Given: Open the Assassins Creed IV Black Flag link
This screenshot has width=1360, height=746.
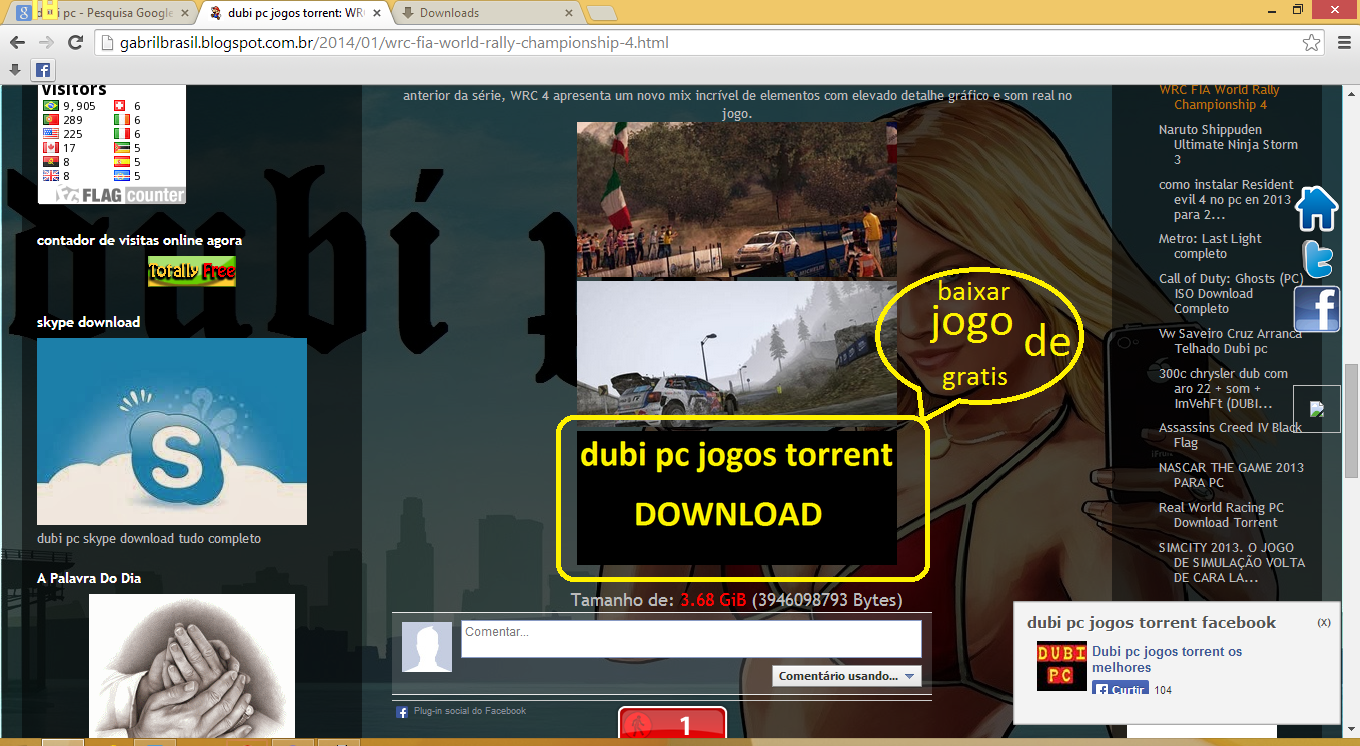Looking at the screenshot, I should [x=1230, y=435].
